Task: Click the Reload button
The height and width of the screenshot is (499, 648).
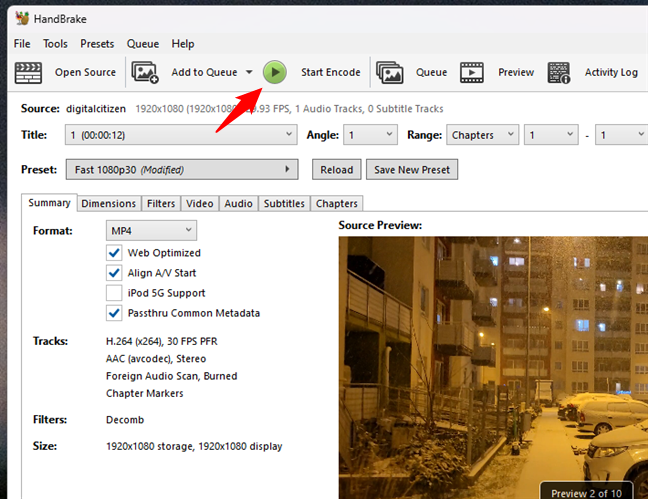Action: tap(336, 170)
